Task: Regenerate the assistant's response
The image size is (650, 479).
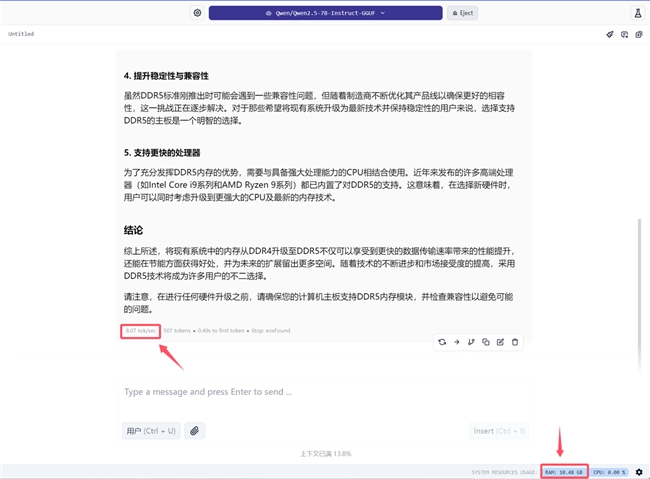Action: click(442, 342)
